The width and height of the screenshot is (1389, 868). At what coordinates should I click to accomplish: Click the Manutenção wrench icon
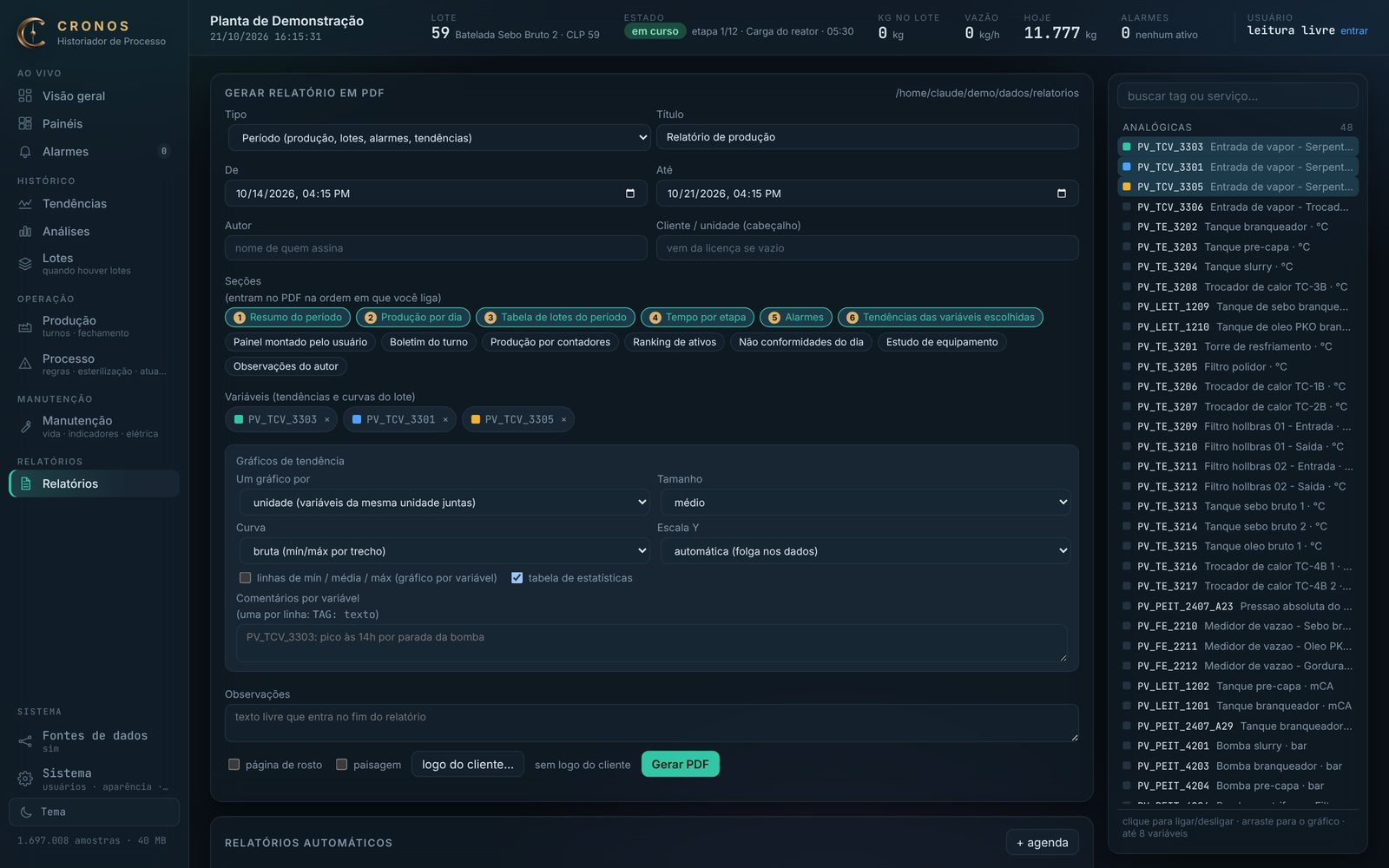[25, 426]
